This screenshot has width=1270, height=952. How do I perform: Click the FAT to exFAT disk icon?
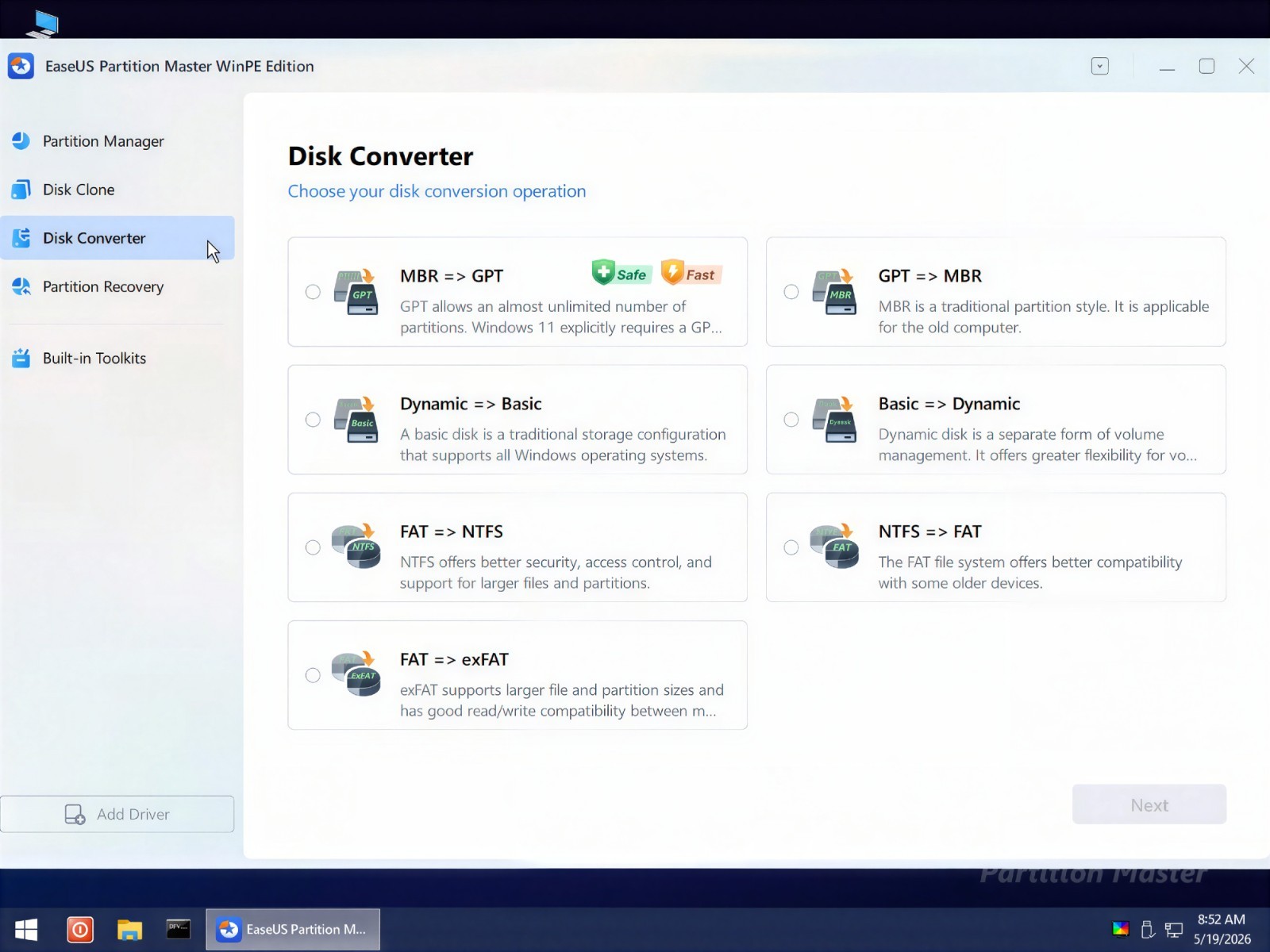356,674
